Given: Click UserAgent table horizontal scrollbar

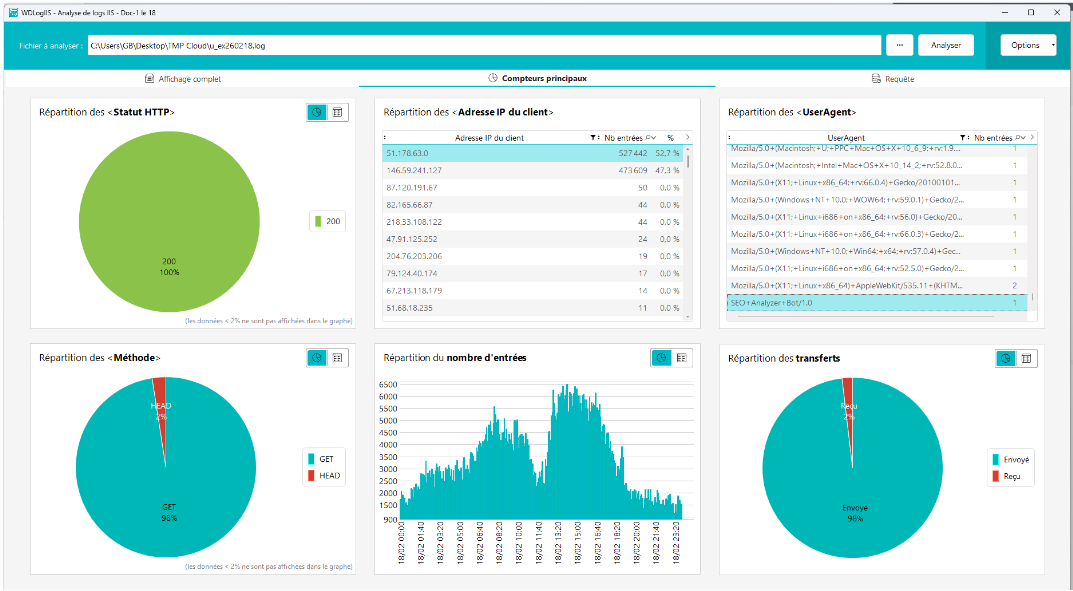Looking at the screenshot, I should tap(866, 317).
